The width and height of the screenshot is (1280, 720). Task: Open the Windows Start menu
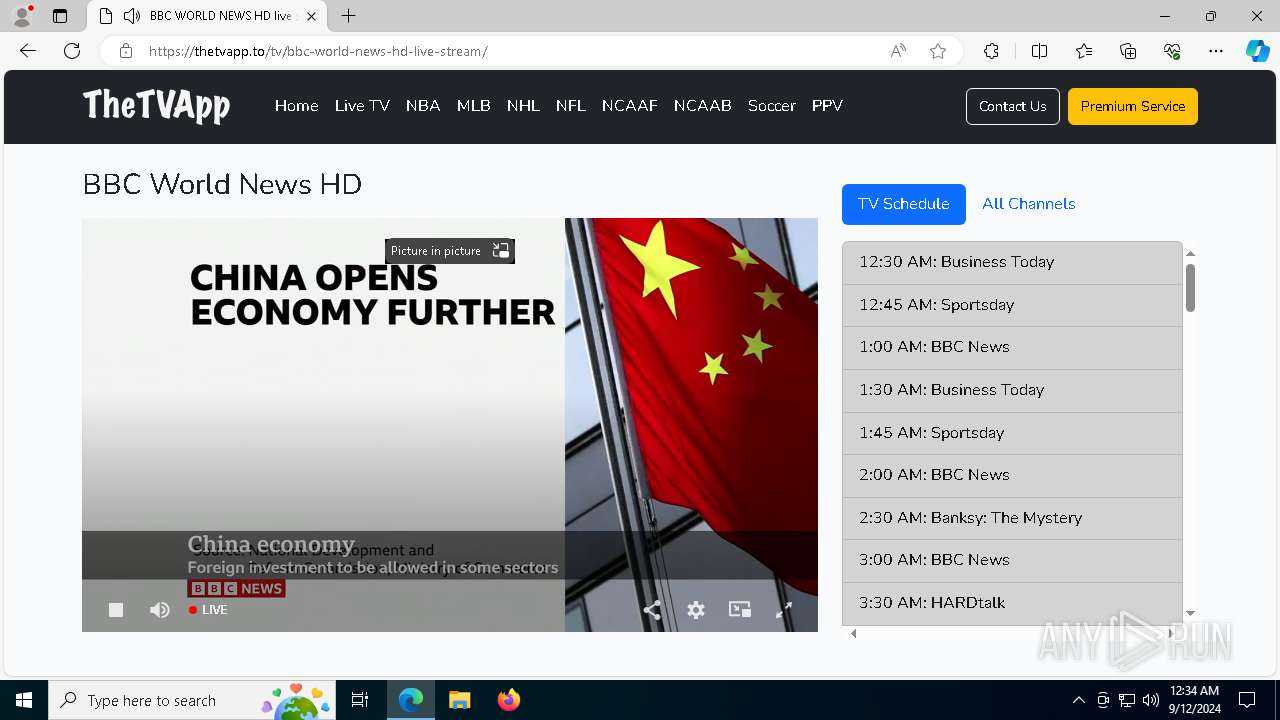(x=24, y=700)
